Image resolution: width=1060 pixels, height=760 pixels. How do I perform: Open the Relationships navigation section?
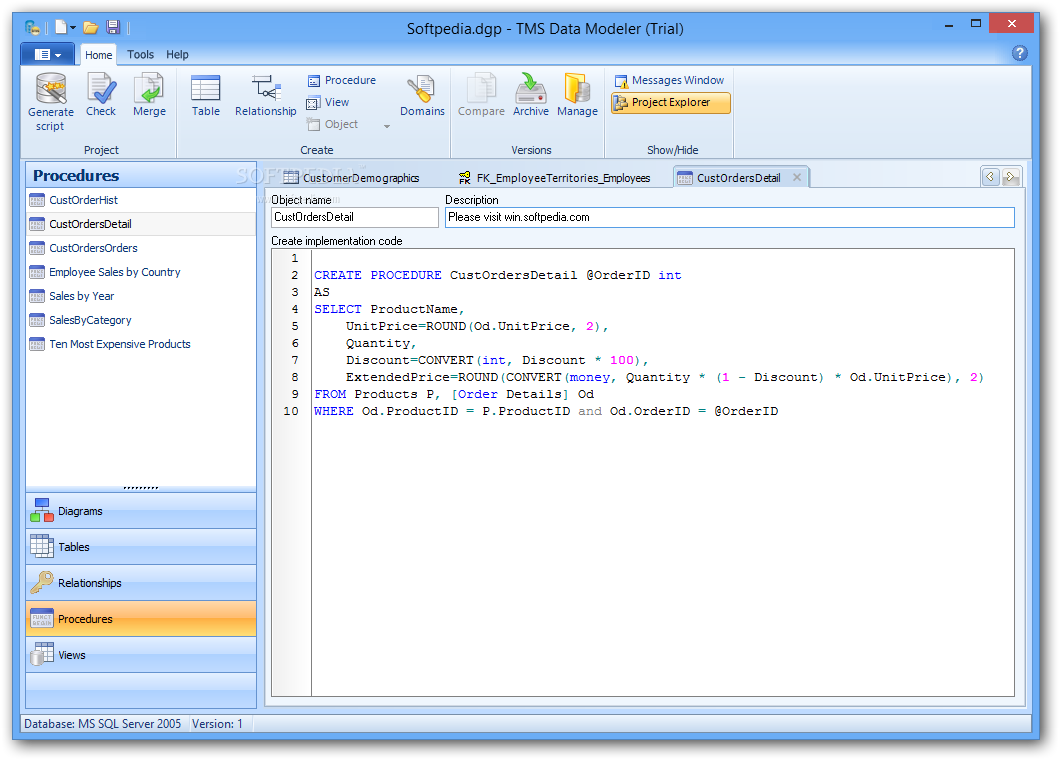click(x=141, y=582)
